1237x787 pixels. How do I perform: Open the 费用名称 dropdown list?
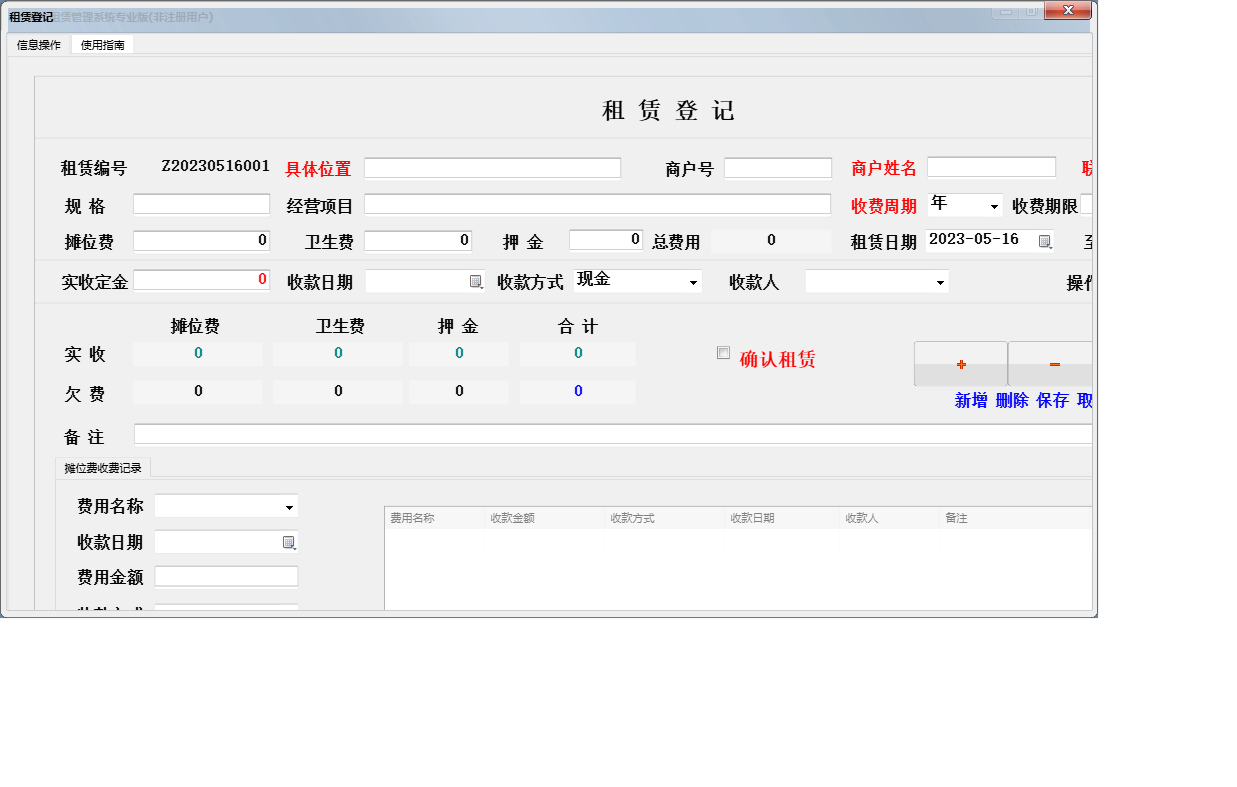pos(289,507)
